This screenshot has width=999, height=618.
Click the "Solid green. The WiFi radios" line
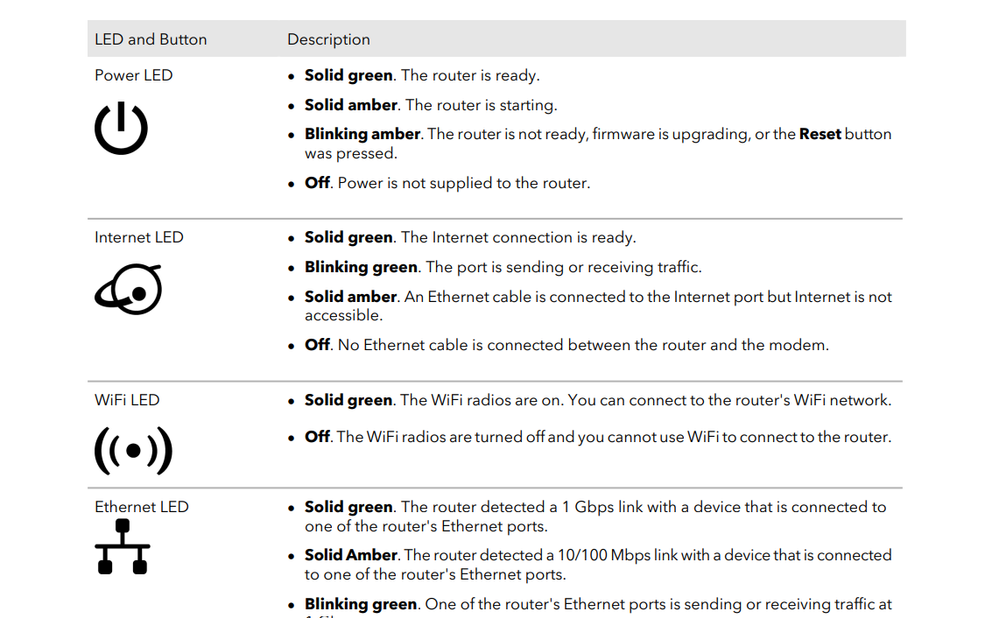pos(597,400)
